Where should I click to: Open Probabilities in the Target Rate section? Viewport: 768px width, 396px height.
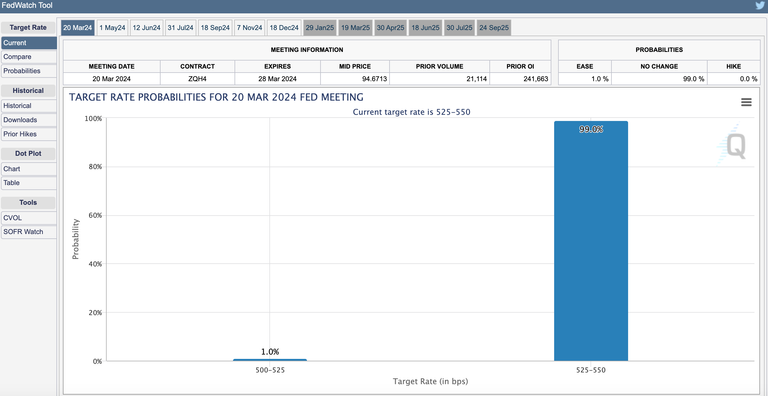(28, 71)
